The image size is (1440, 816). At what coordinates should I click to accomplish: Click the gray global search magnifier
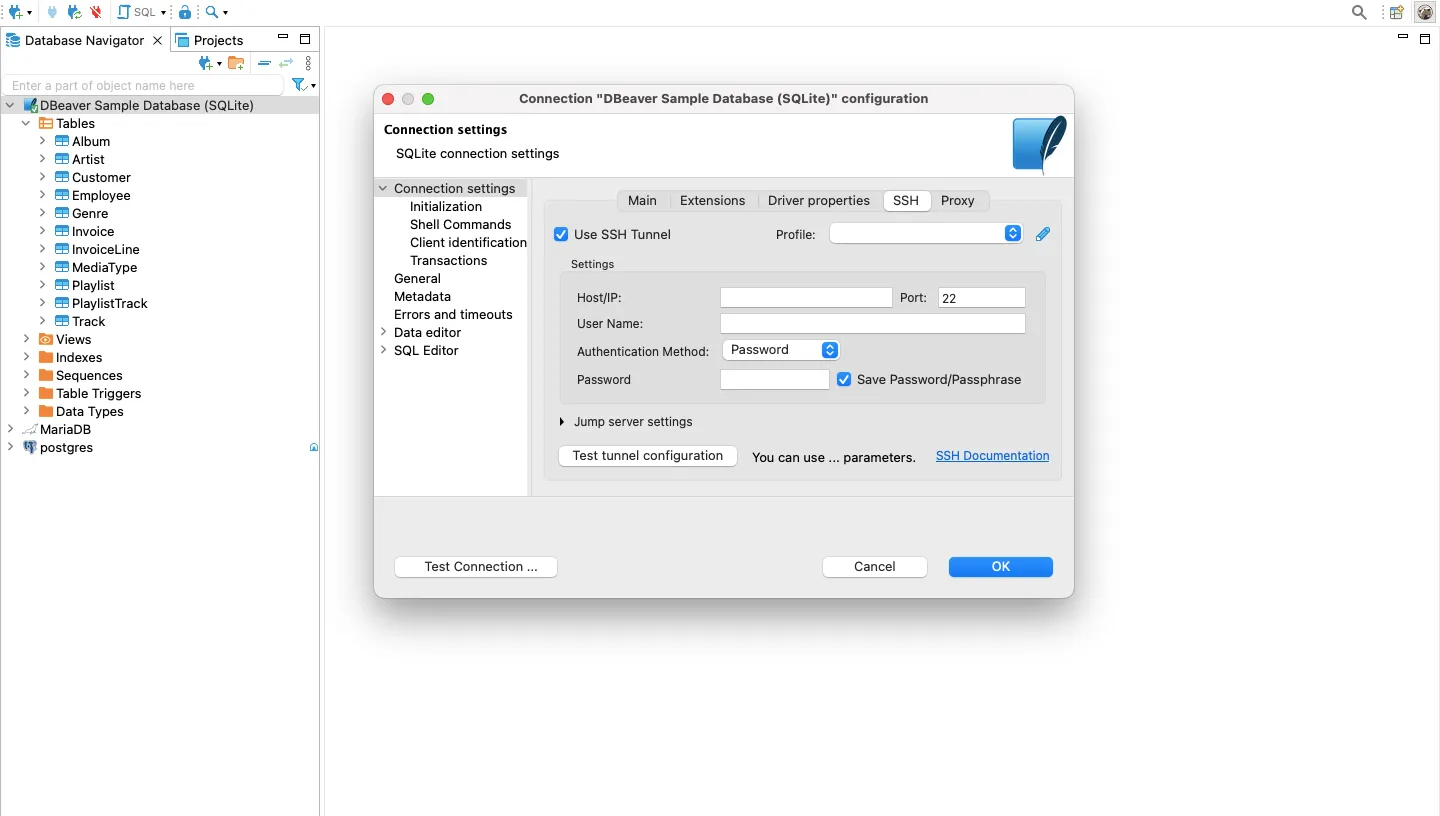pyautogui.click(x=1359, y=12)
